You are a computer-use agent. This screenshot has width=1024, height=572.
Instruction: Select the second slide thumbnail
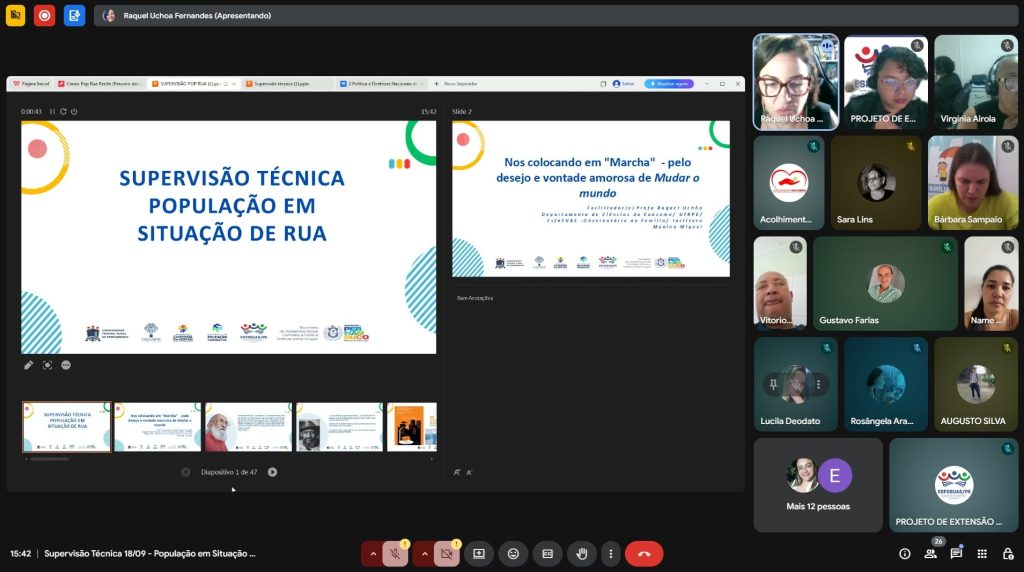(157, 427)
